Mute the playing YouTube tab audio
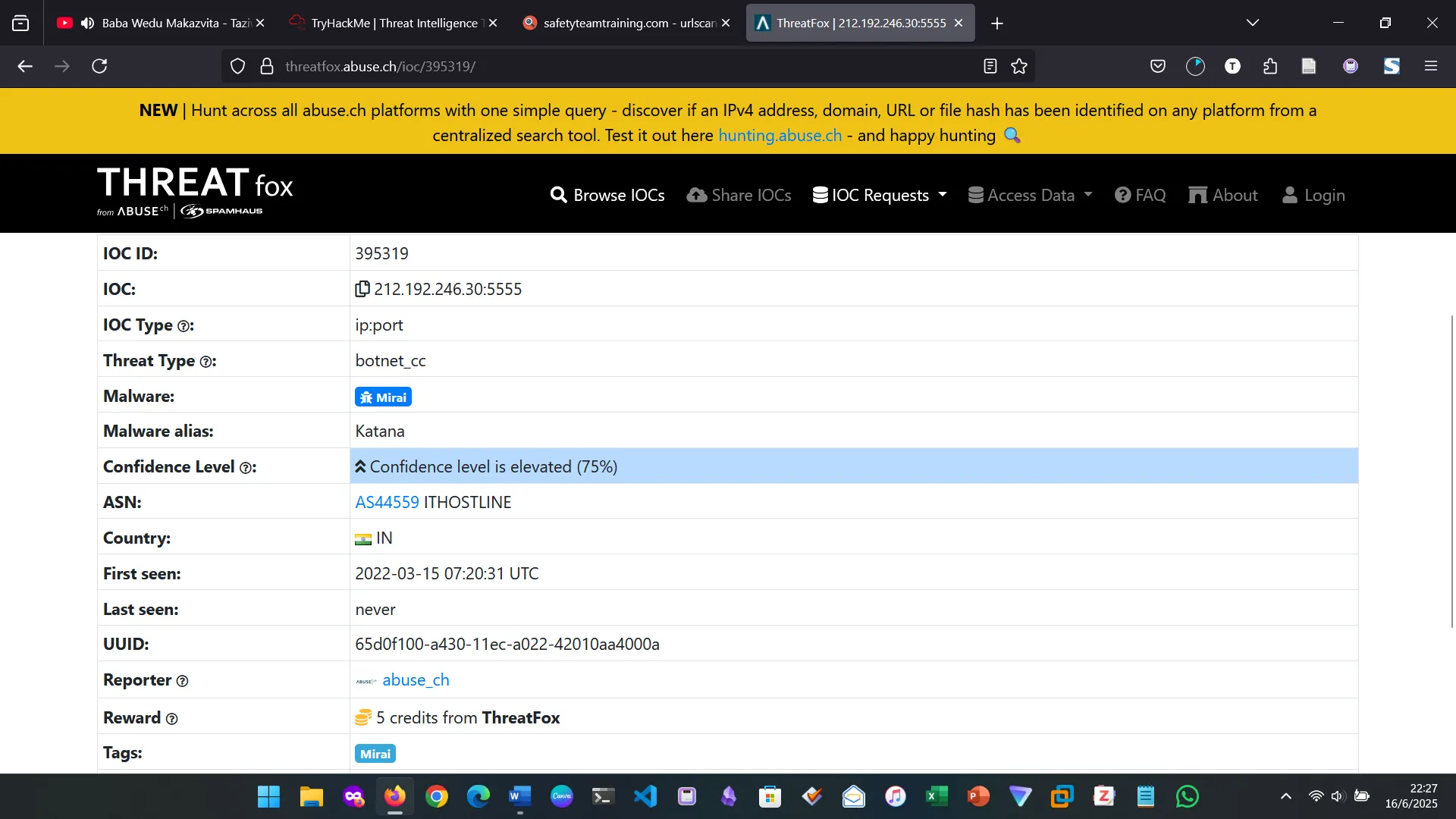 88,23
